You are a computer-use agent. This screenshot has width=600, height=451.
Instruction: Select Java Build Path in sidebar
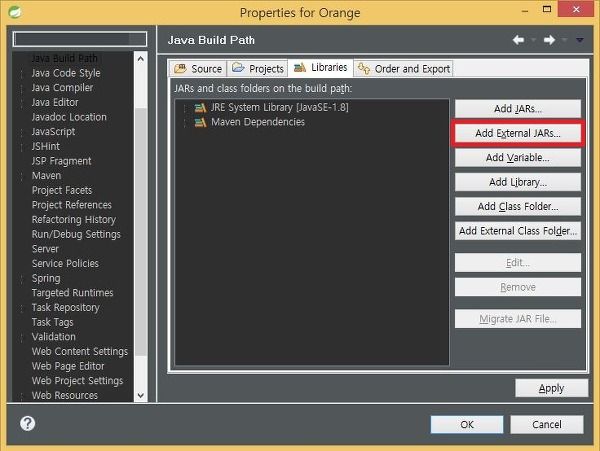pos(64,58)
